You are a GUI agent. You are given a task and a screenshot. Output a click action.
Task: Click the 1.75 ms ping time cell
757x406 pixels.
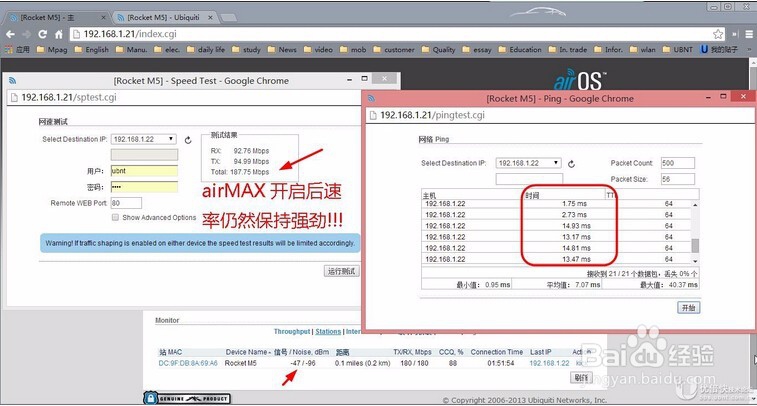click(x=575, y=204)
